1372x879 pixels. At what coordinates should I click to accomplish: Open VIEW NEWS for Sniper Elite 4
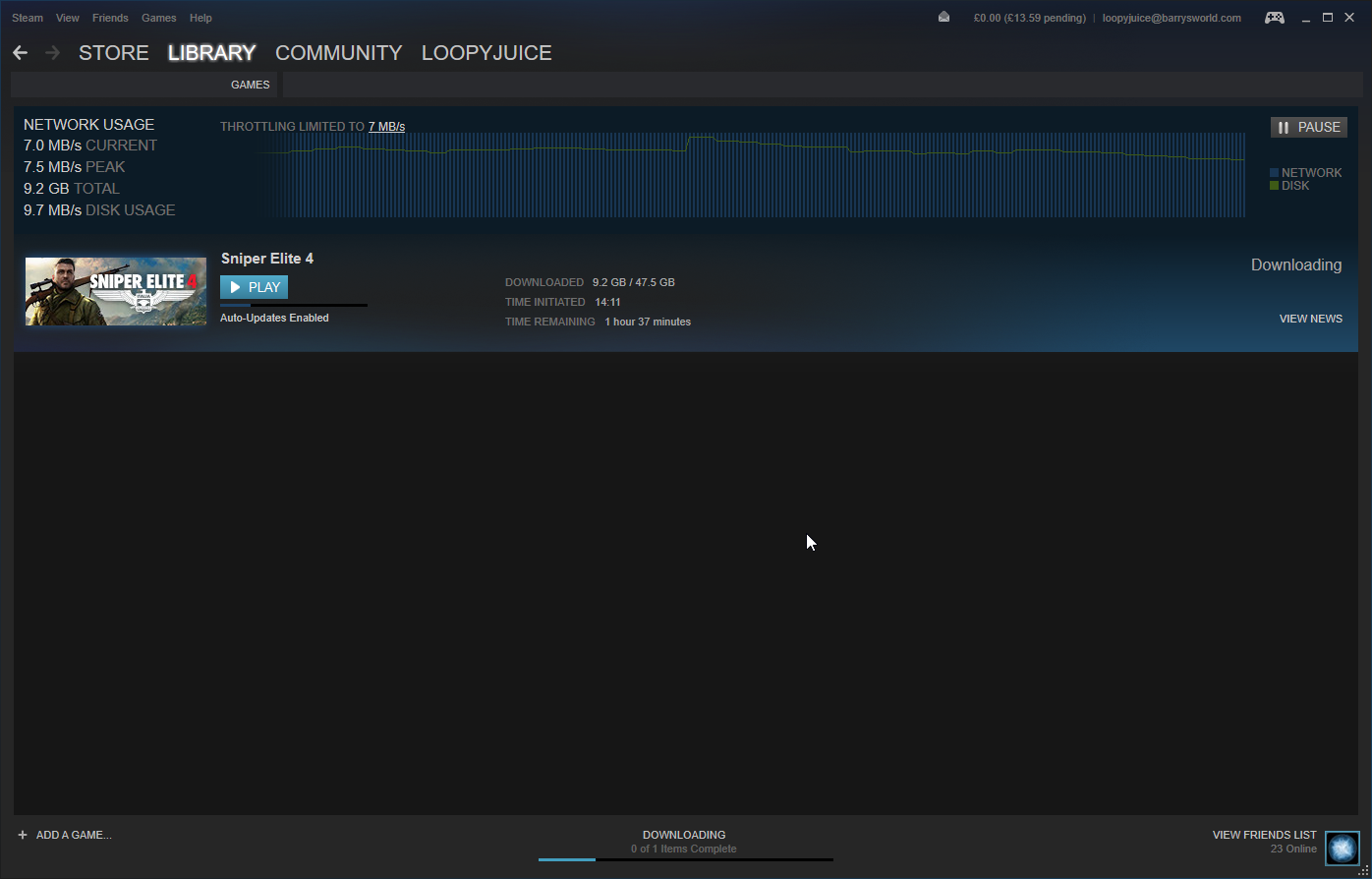coord(1311,319)
